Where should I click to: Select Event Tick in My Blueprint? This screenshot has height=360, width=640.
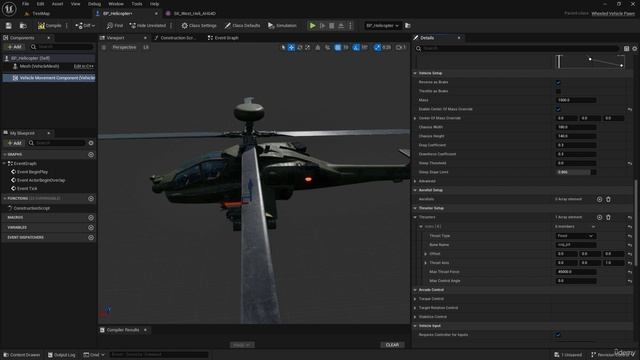(27, 189)
